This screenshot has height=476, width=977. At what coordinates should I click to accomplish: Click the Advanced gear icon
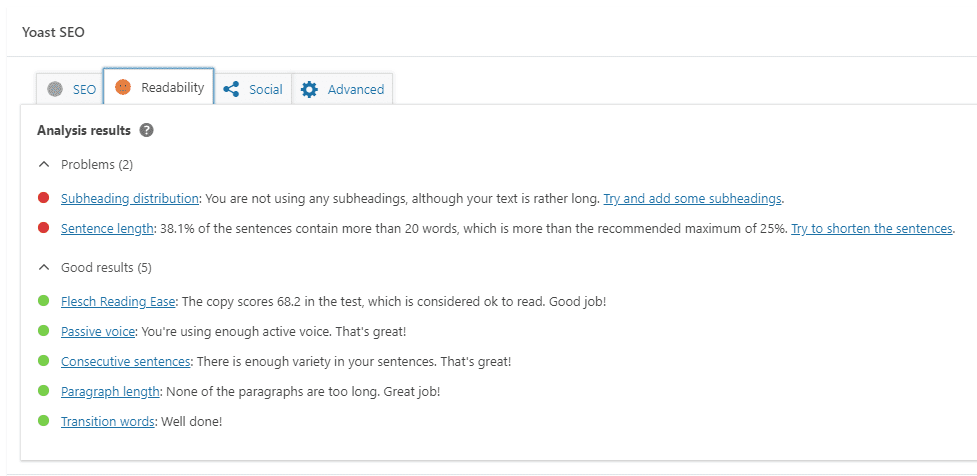(x=309, y=90)
